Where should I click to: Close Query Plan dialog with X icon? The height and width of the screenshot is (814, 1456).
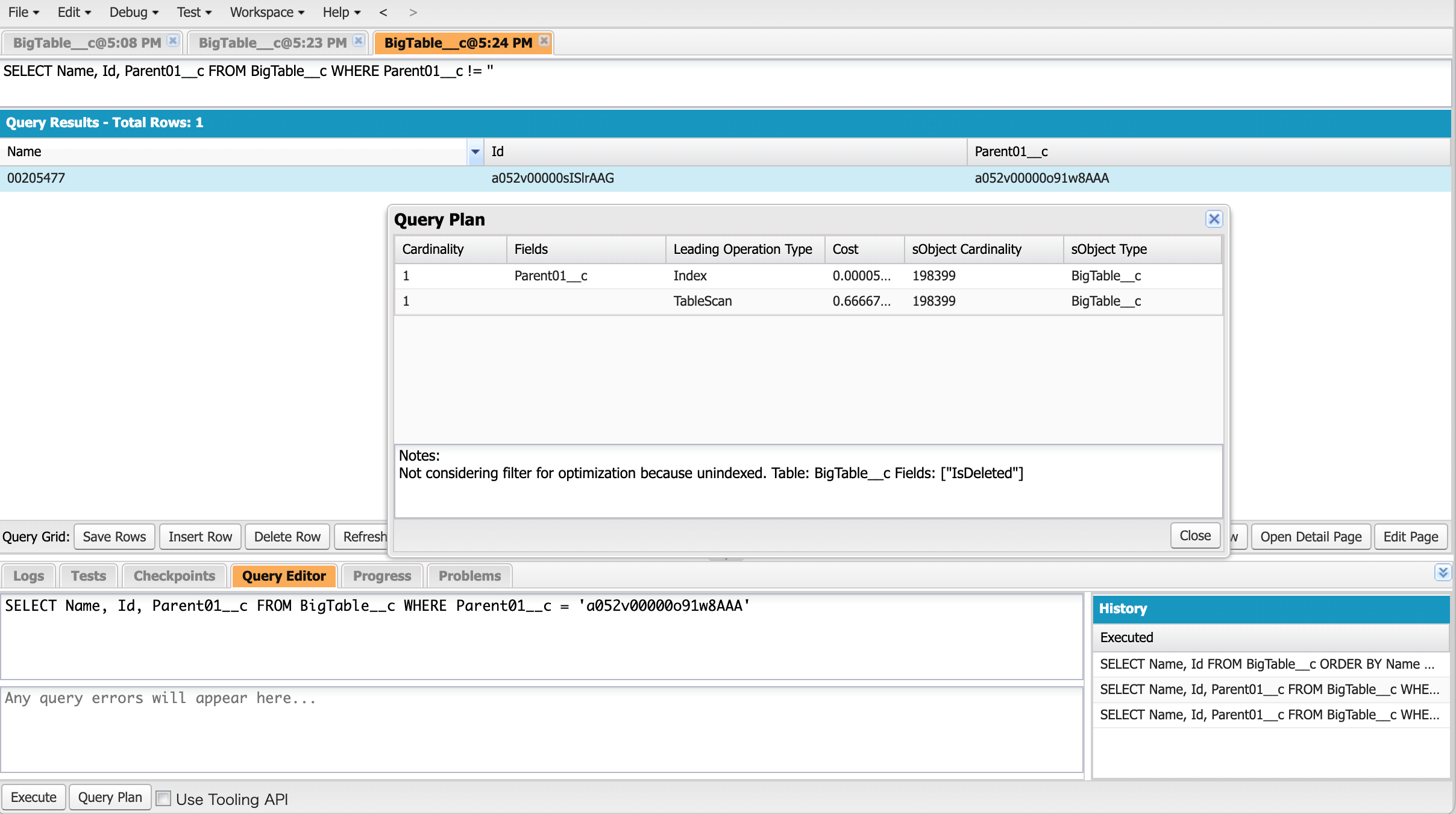[1214, 219]
